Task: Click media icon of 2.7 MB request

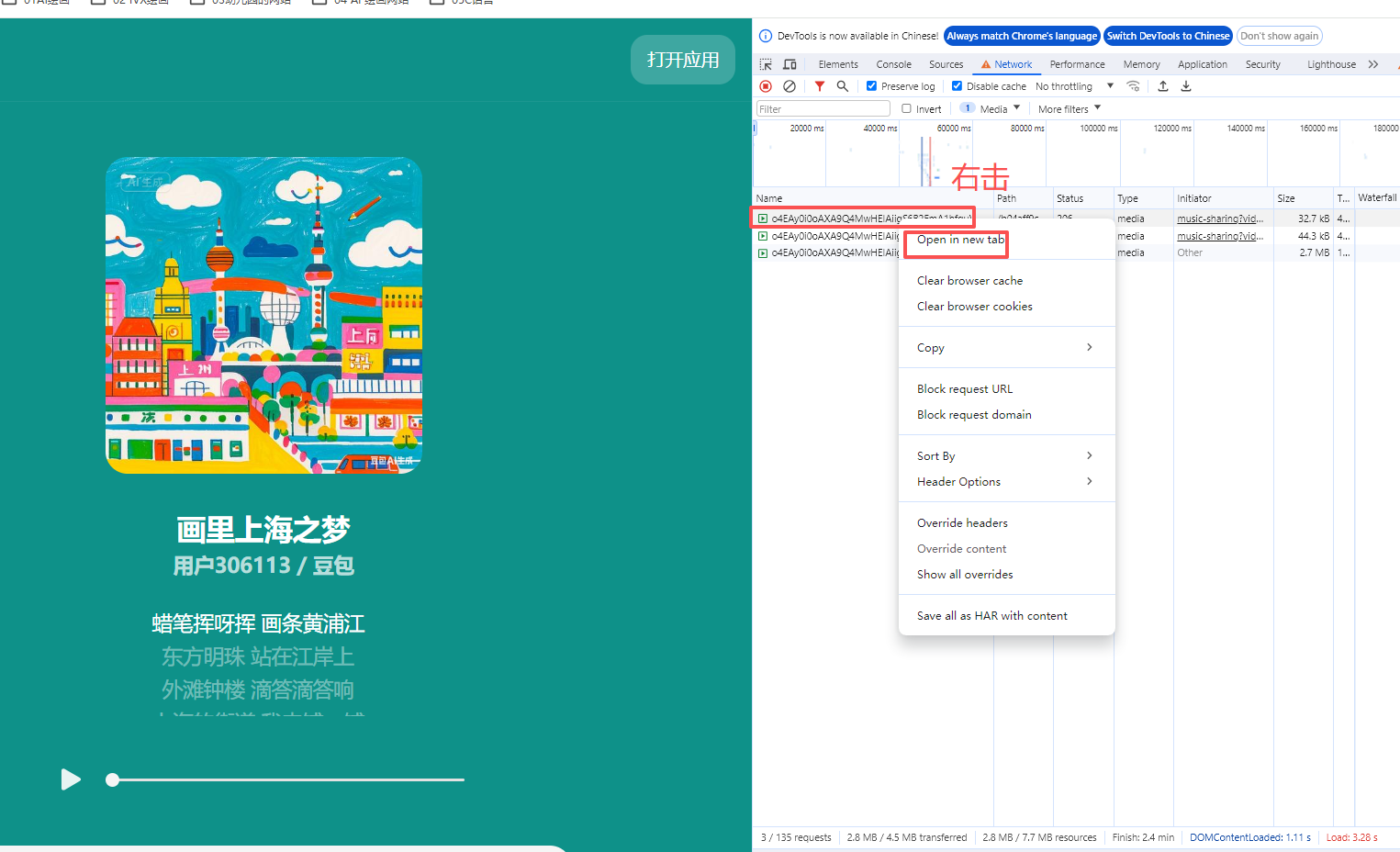Action: click(762, 252)
